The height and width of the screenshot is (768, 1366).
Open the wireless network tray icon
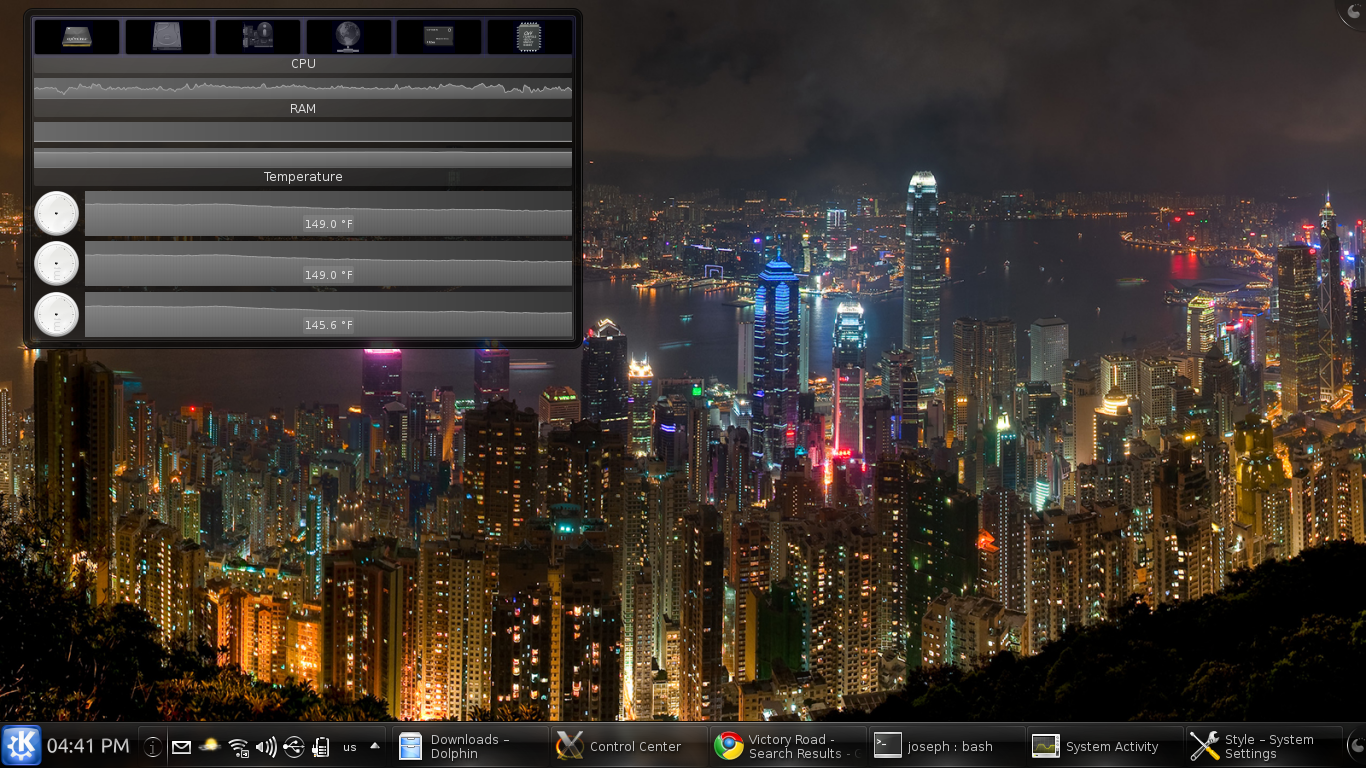[x=238, y=747]
